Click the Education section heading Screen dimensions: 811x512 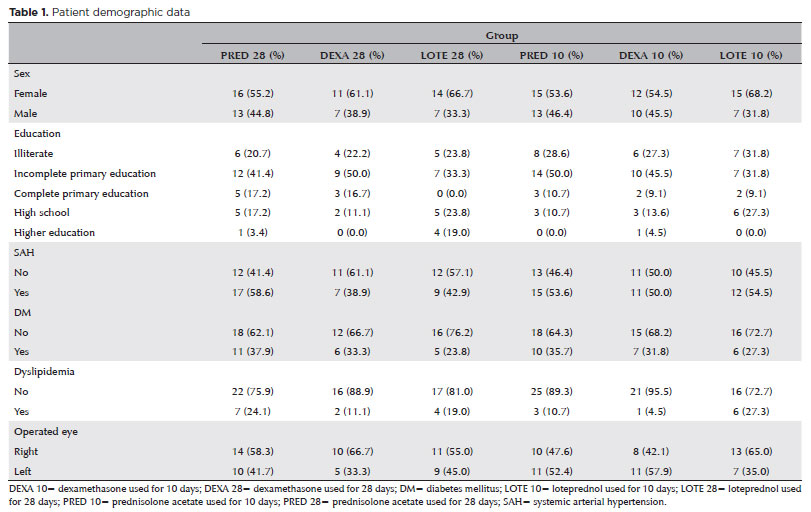tap(36, 133)
